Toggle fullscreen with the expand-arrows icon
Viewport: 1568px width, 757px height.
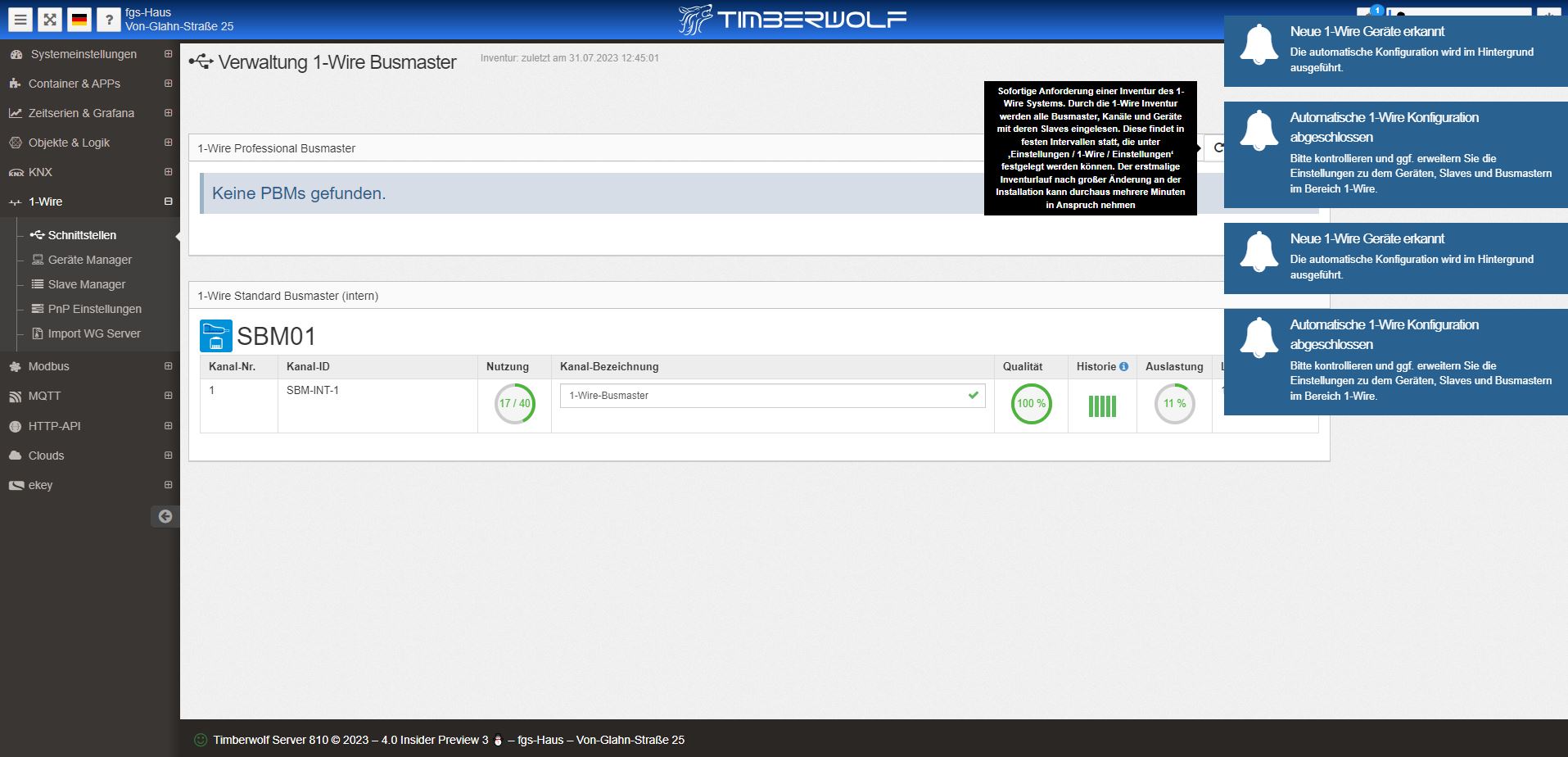click(x=50, y=20)
